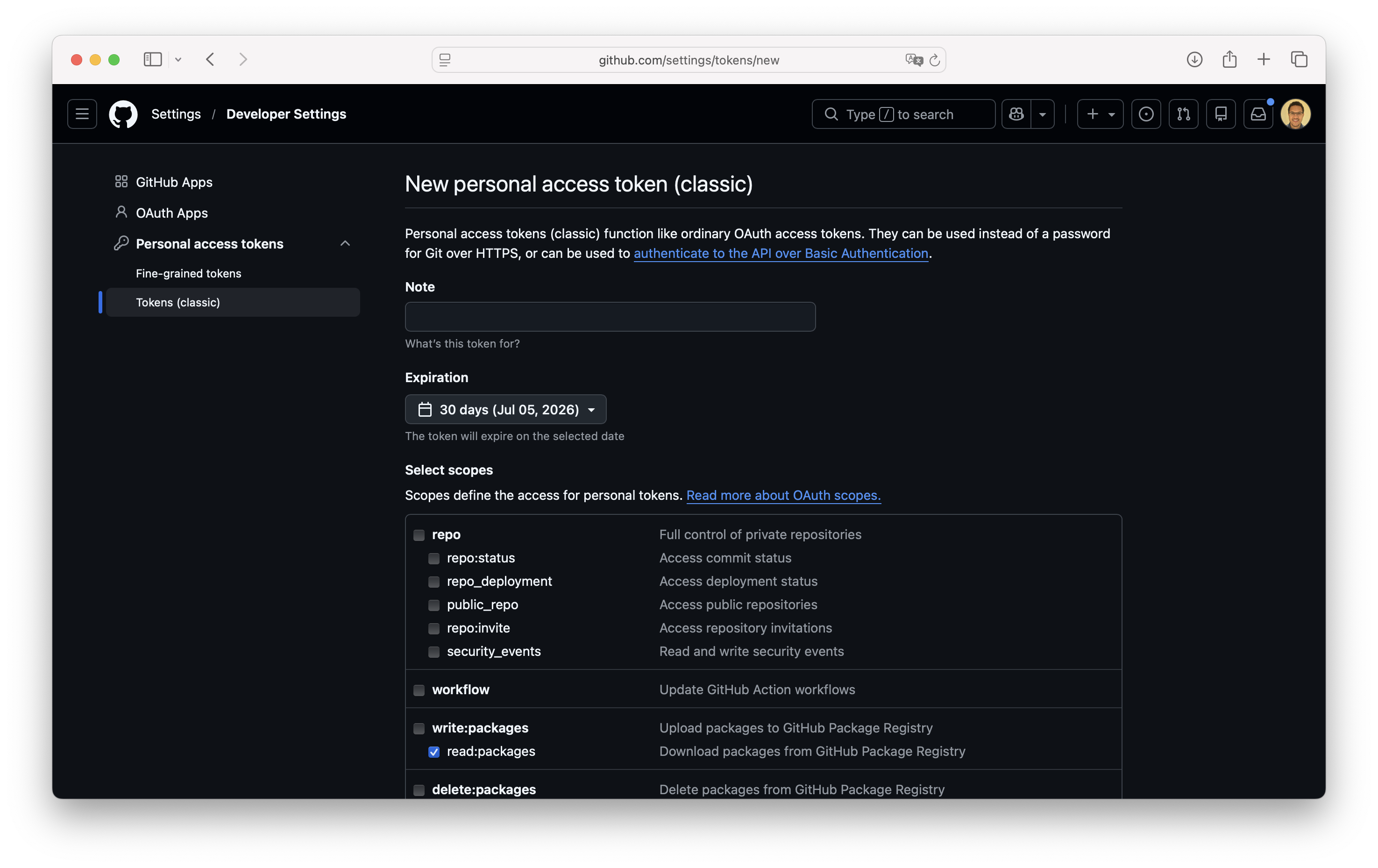This screenshot has height=868, width=1378.
Task: Click the repo scope label
Action: click(446, 534)
